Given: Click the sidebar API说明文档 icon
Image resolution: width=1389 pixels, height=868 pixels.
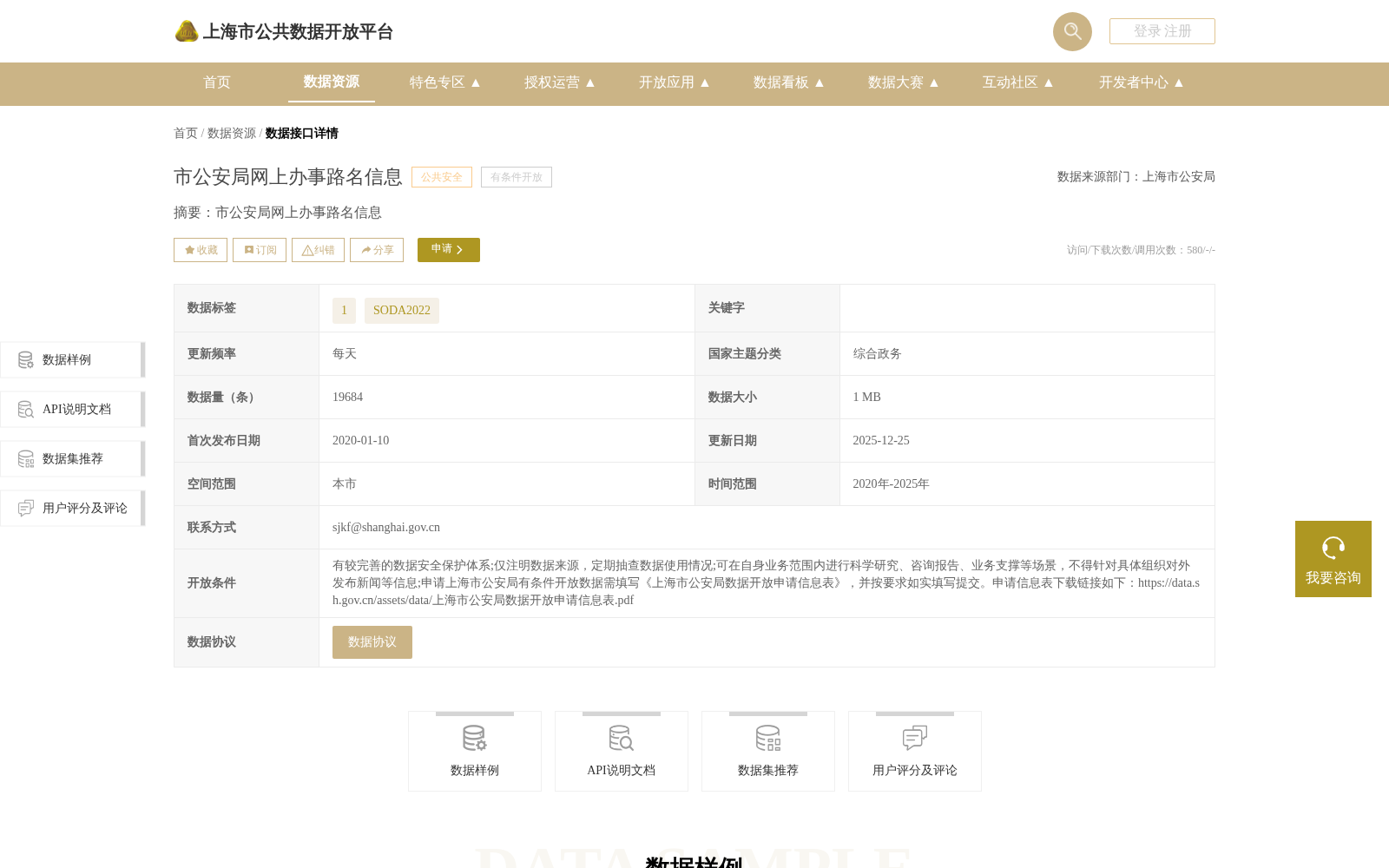Looking at the screenshot, I should 26,409.
